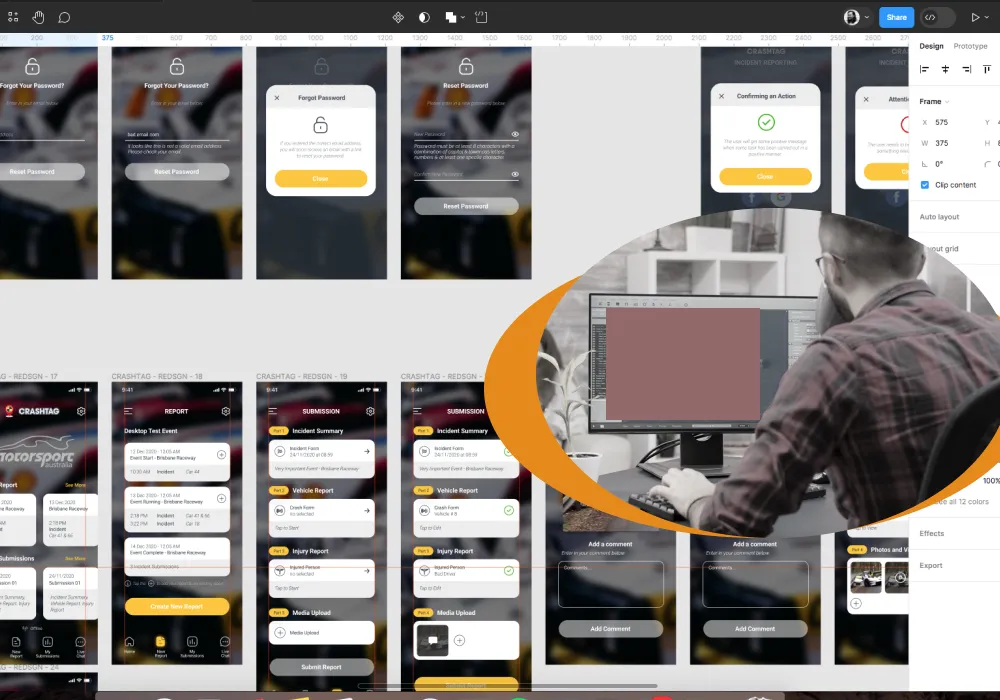
Task: Click the plus icon on Event Running card
Action: (221, 499)
